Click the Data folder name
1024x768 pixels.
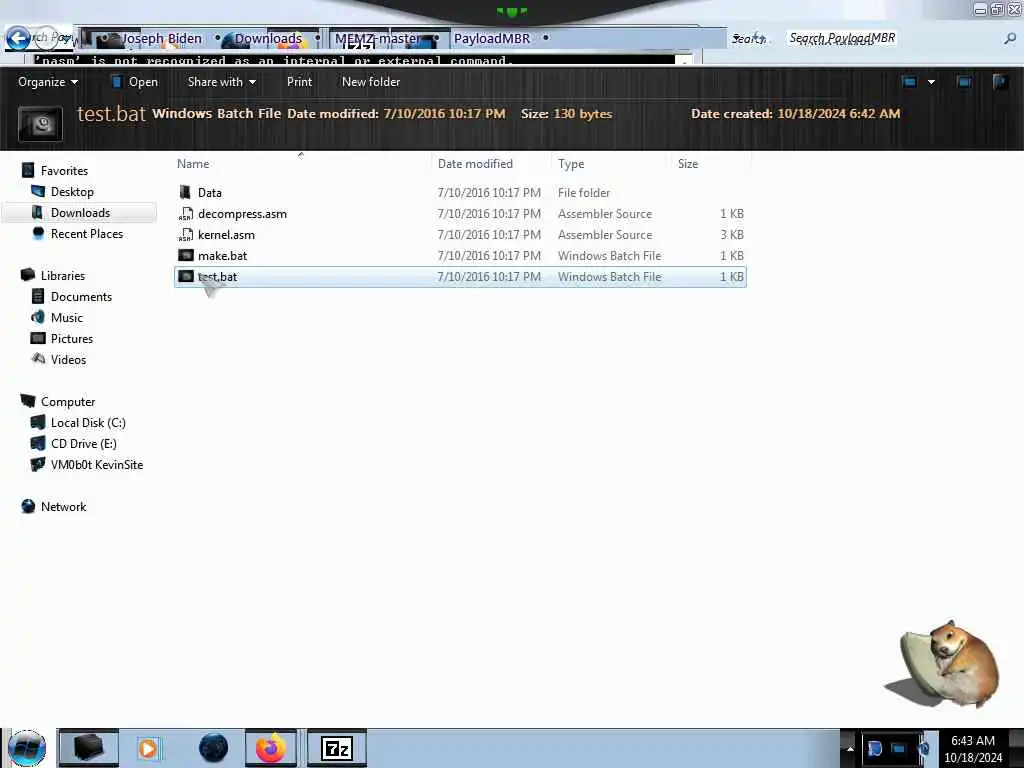(x=210, y=193)
